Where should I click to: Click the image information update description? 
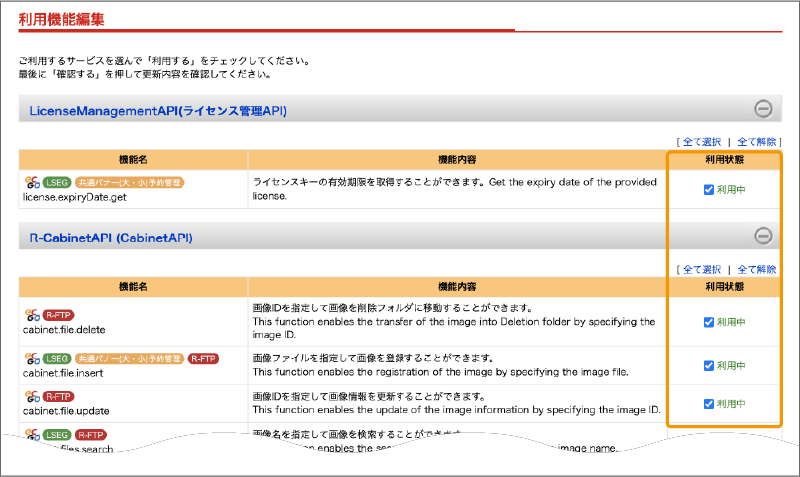(x=457, y=403)
